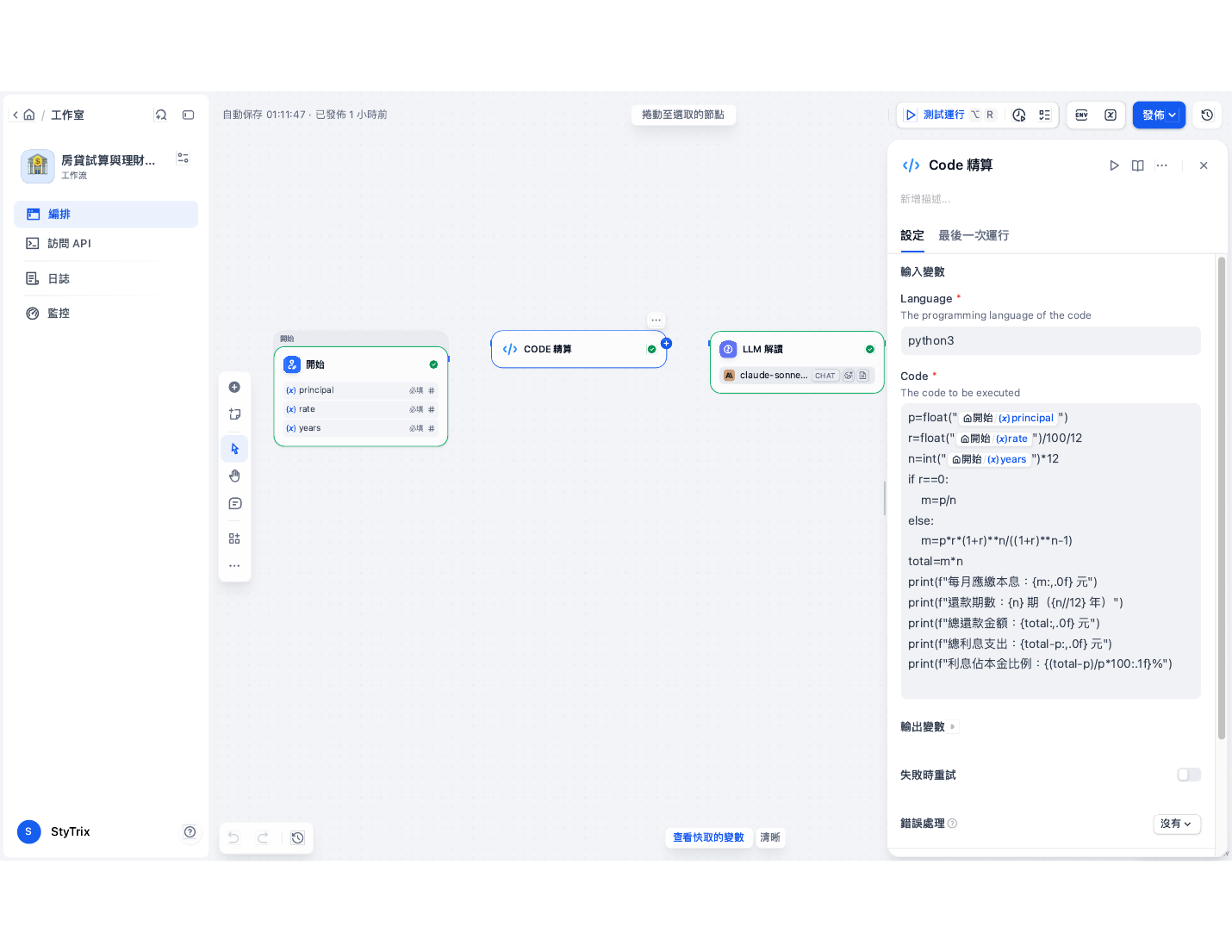1232x952 pixels.
Task: Click the bank app thumbnail icon
Action: click(x=38, y=165)
